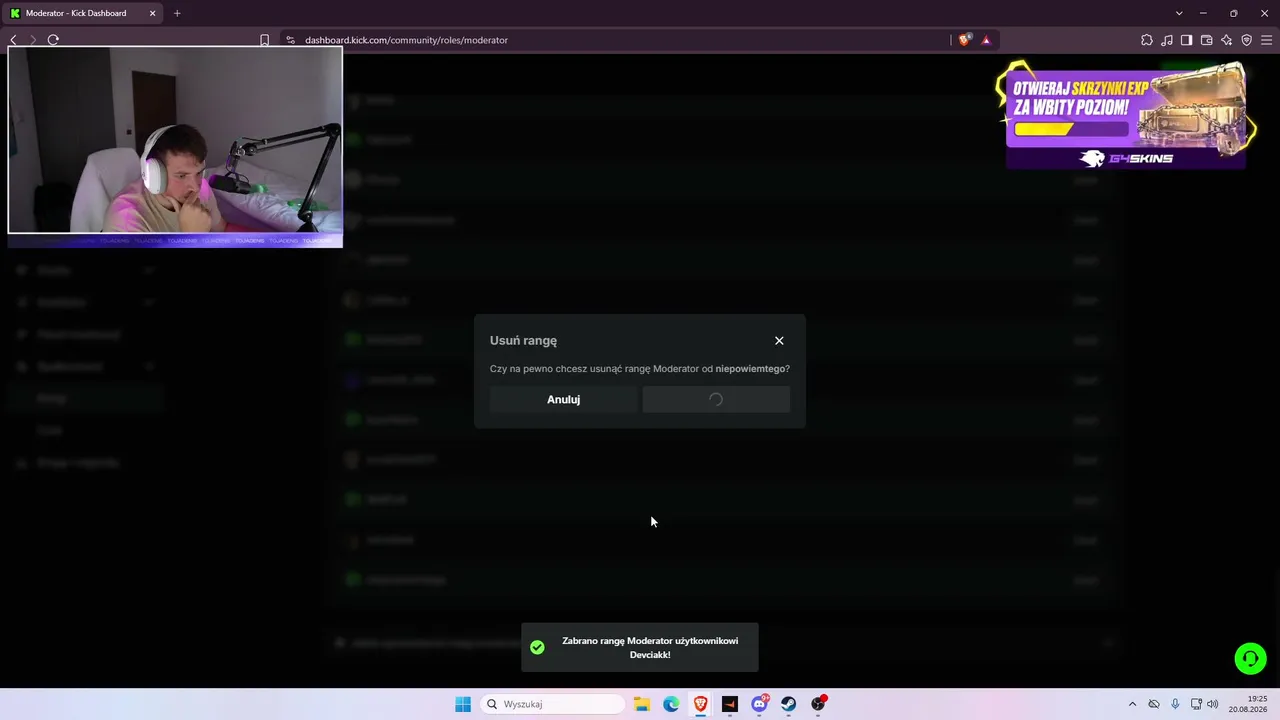Click the site settings icon beside the URL
This screenshot has width=1280, height=720.
point(291,40)
